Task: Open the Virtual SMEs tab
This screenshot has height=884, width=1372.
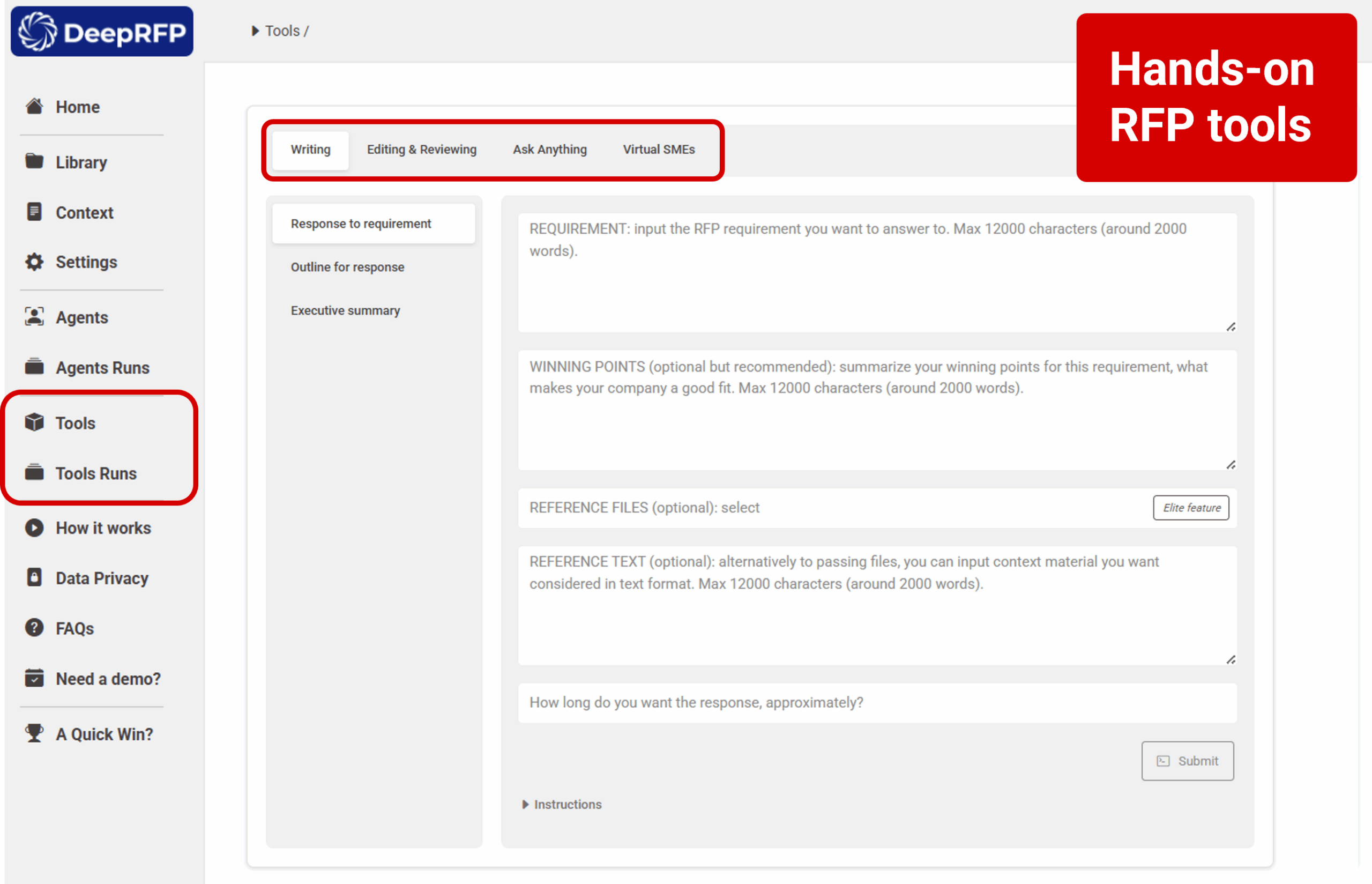Action: tap(659, 150)
